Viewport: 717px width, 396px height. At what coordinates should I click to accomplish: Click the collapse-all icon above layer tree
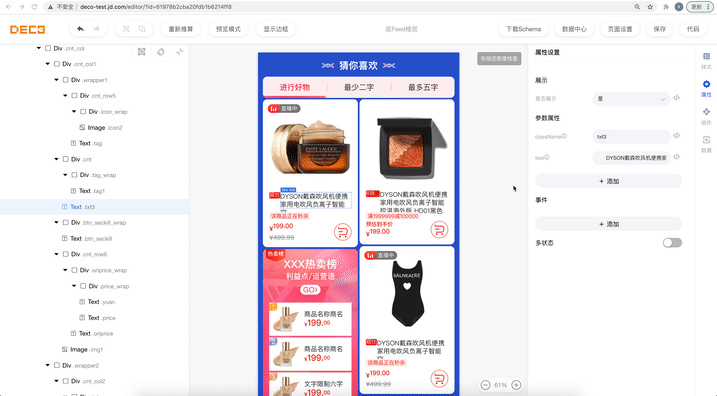click(179, 52)
